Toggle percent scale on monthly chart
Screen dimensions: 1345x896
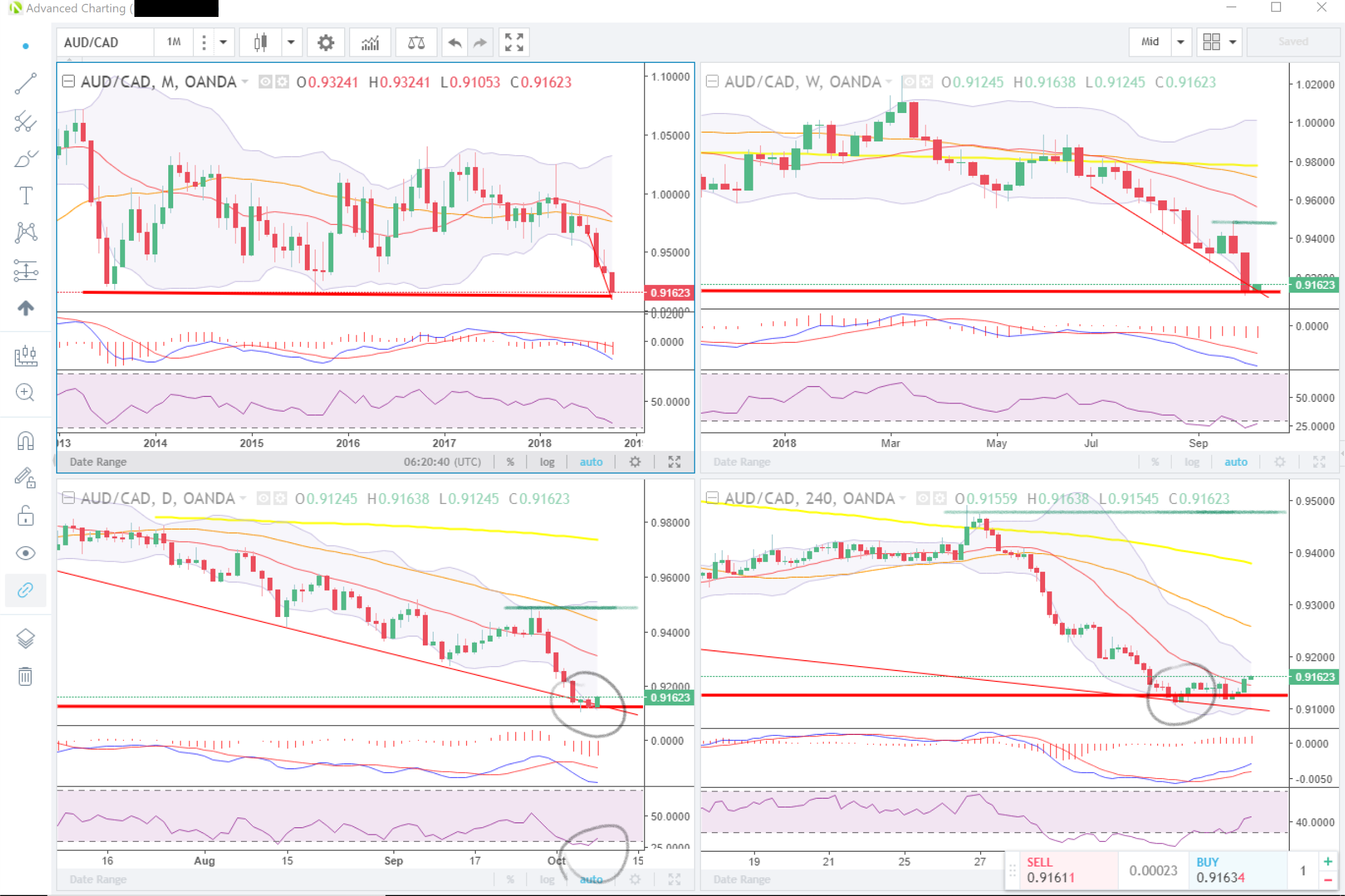tap(510, 462)
